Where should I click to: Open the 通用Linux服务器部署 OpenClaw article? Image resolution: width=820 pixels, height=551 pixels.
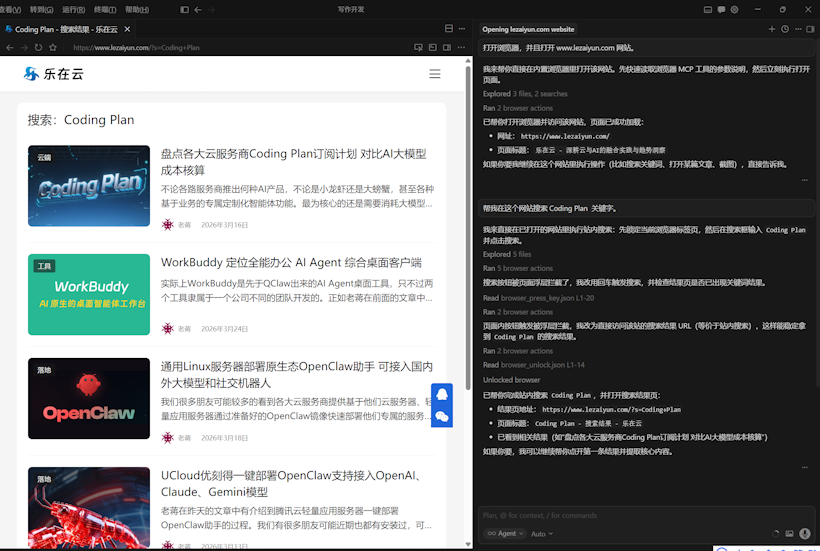297,375
